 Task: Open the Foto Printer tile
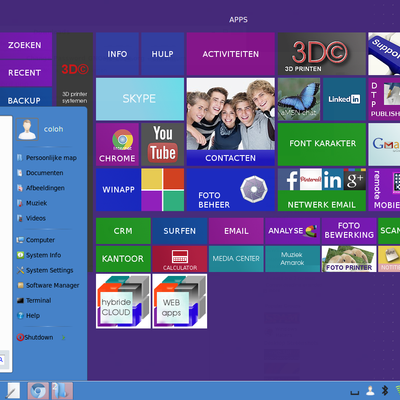[349, 259]
